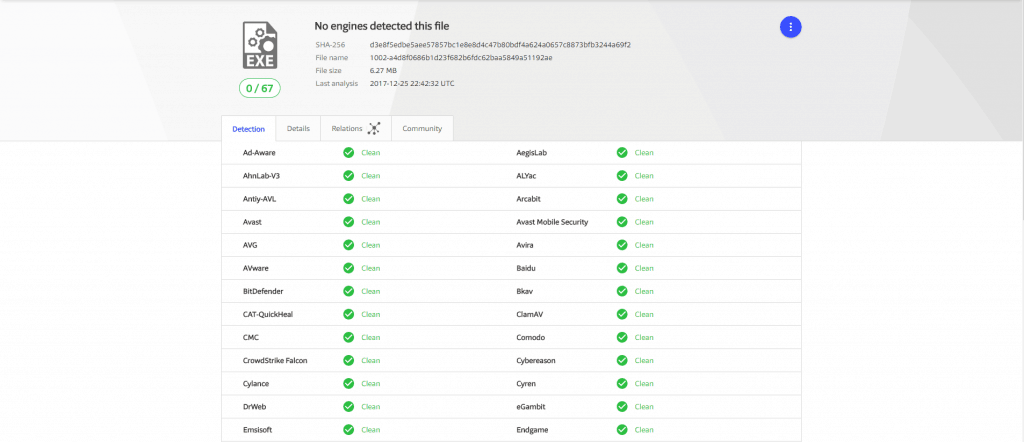Viewport: 1024px width, 442px height.
Task: Click the Clean result next to Arcabit
Action: pos(644,198)
